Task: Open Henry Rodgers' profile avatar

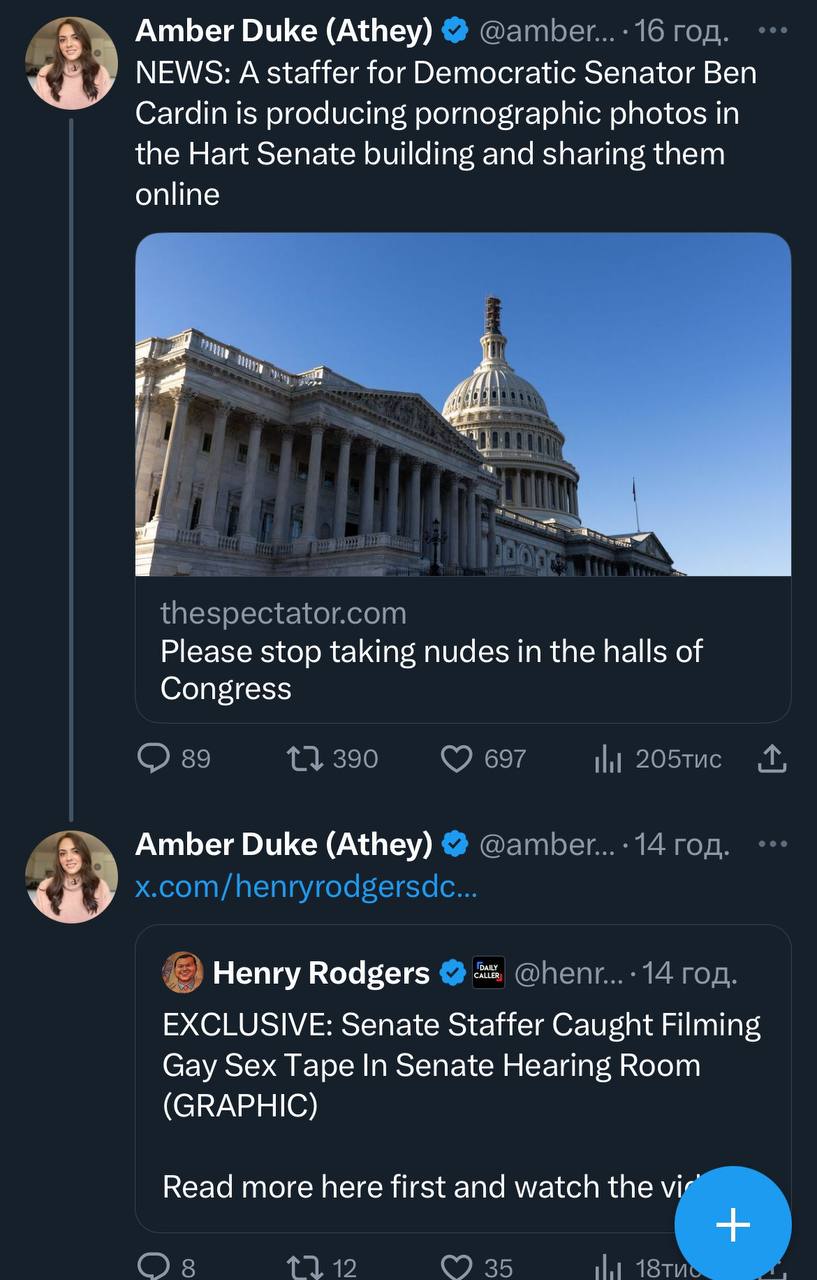Action: pyautogui.click(x=182, y=972)
